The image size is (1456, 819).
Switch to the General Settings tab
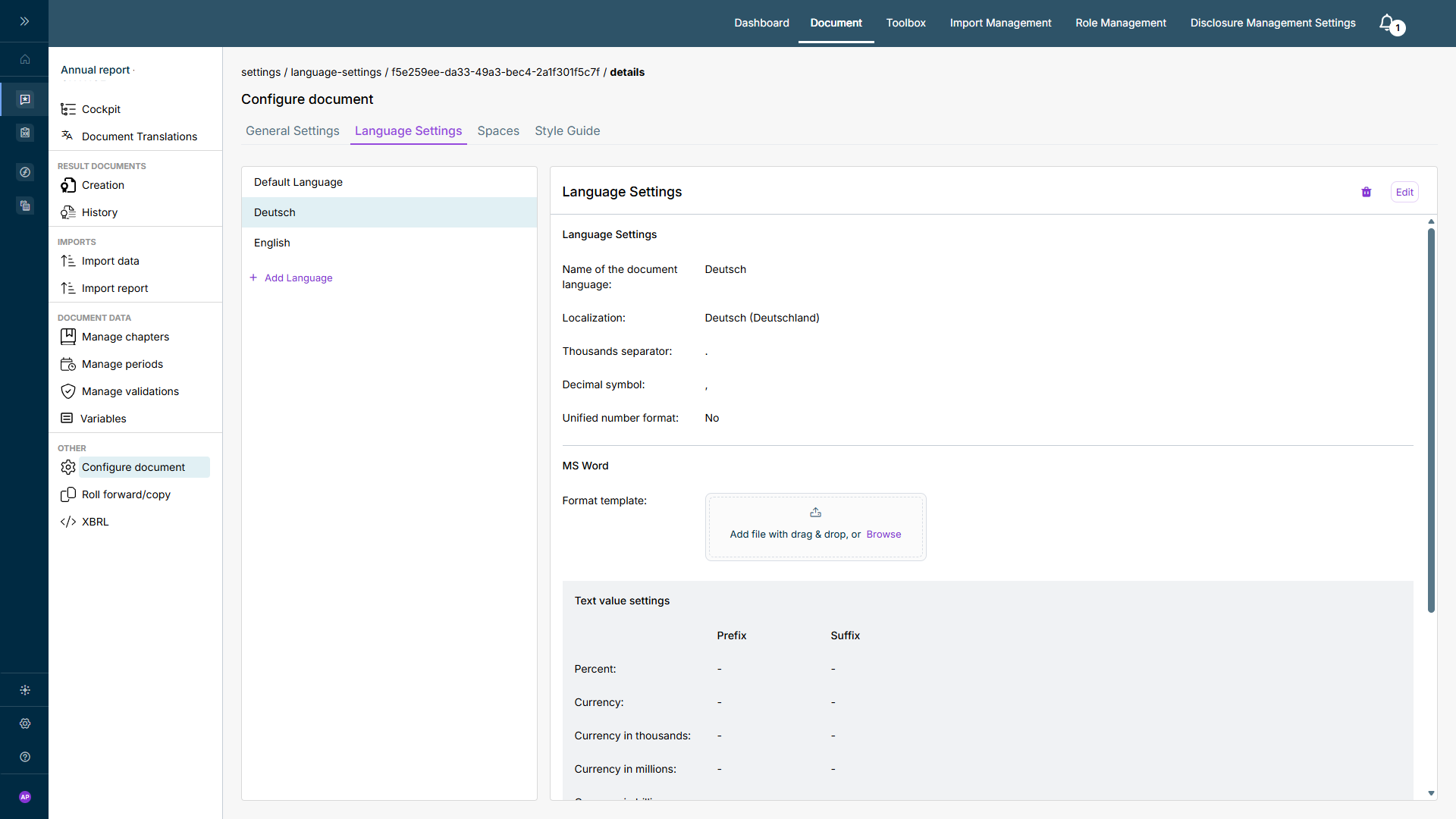pyautogui.click(x=292, y=130)
